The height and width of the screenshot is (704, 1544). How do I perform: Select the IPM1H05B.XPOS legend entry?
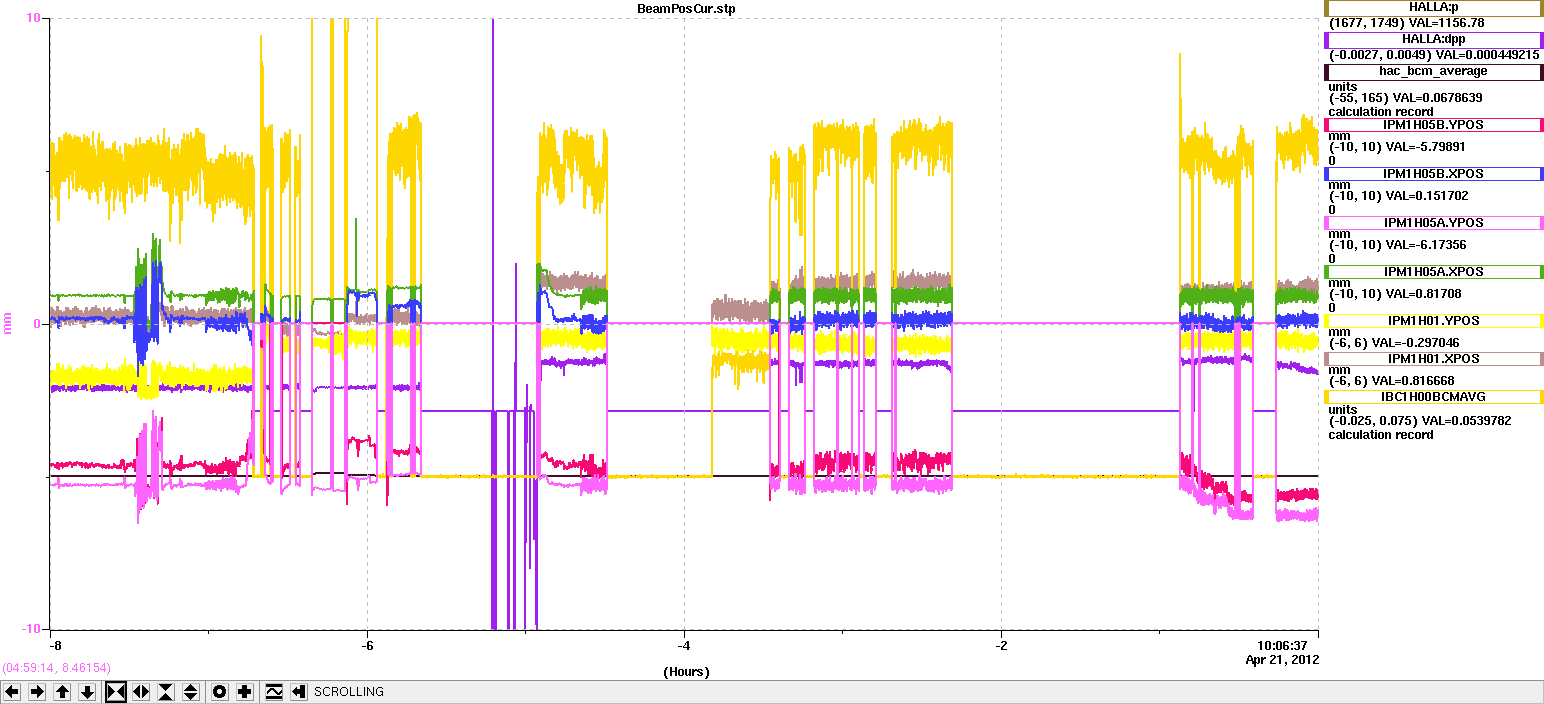pyautogui.click(x=1434, y=174)
